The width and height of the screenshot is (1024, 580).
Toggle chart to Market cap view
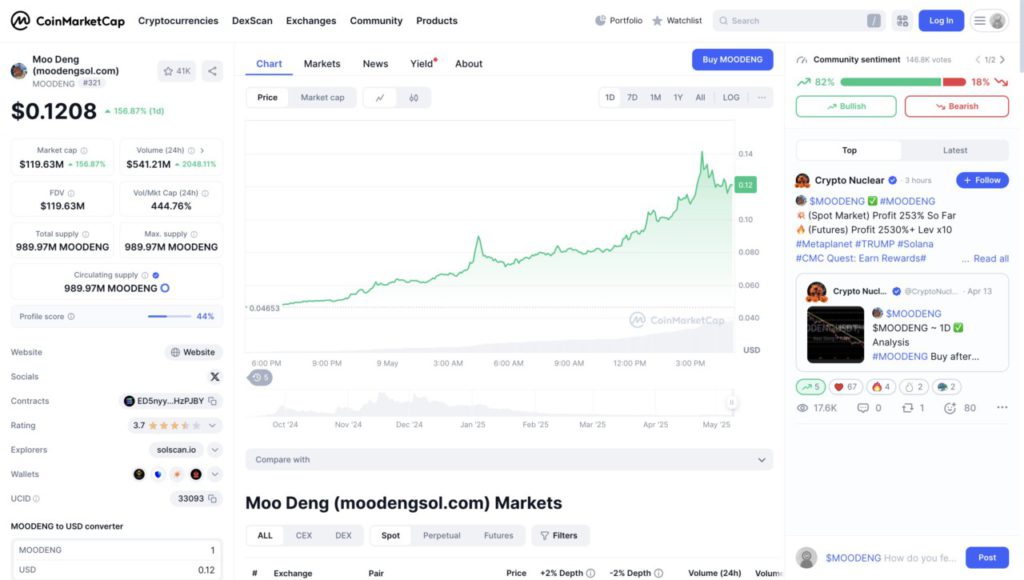pyautogui.click(x=322, y=98)
